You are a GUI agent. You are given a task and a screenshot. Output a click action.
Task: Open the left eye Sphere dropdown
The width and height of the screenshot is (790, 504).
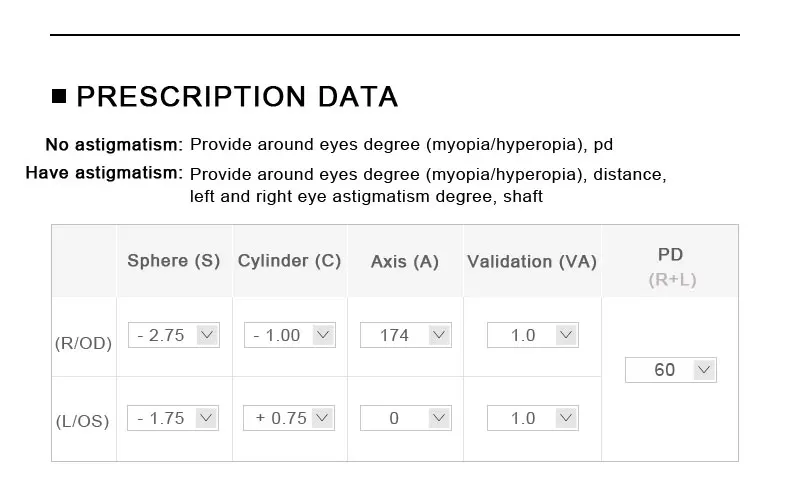173,418
